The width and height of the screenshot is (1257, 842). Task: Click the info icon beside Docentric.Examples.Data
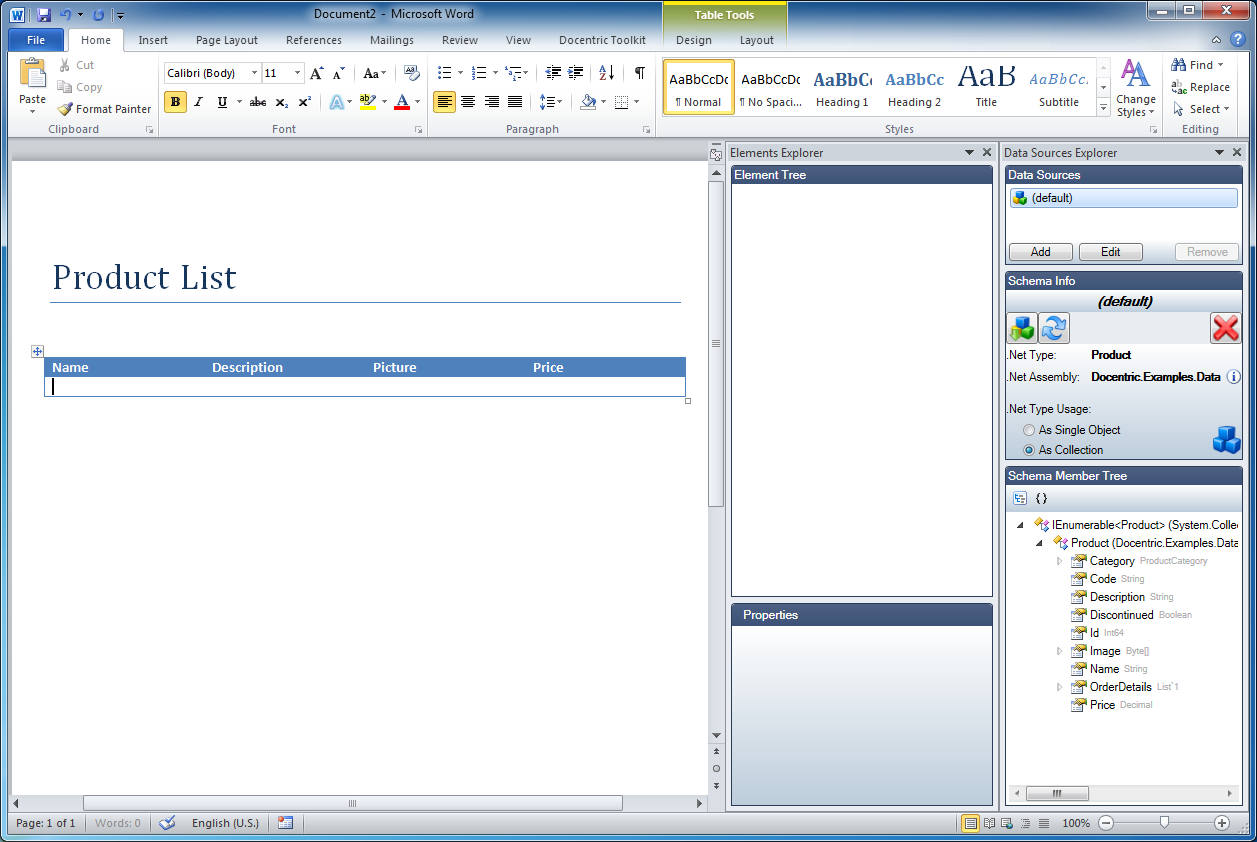click(1233, 377)
